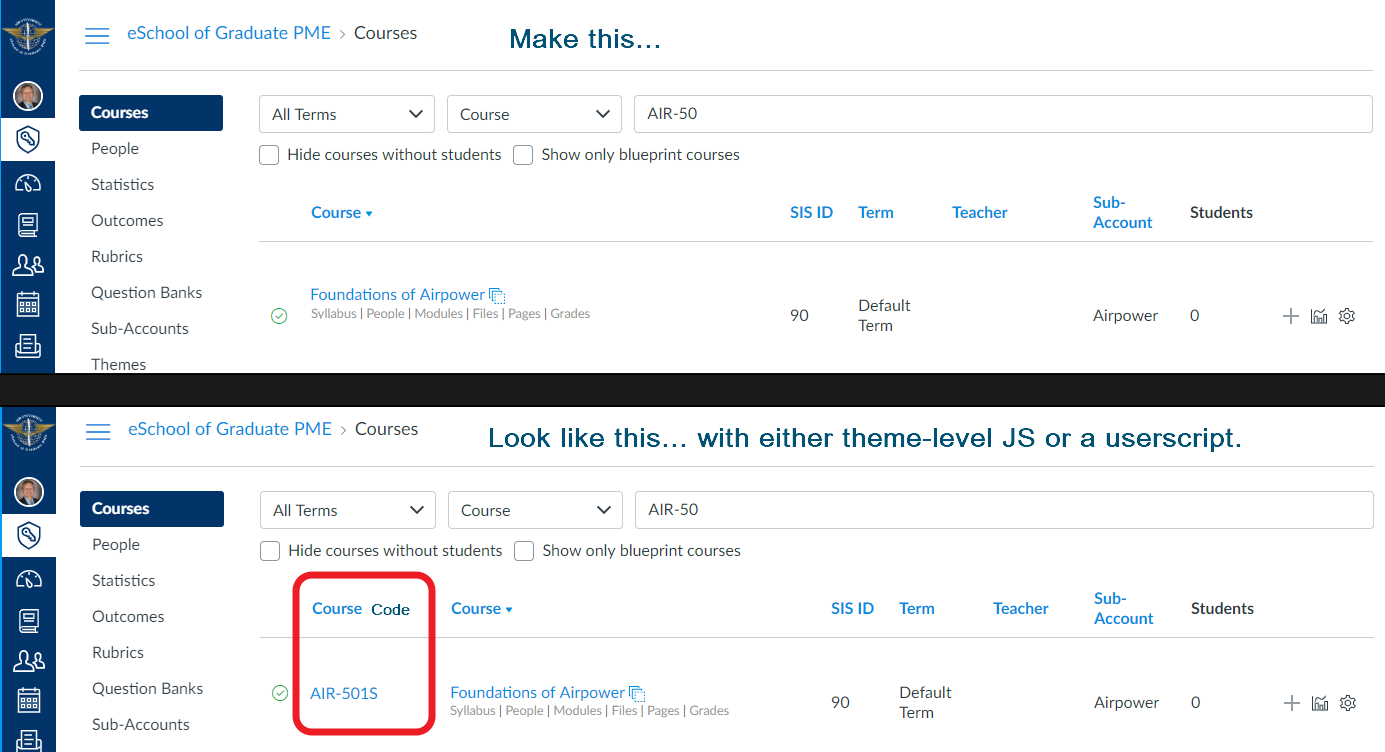Click the add-user plus icon on the course row
Screen dimensions: 1385x752
point(1290,315)
